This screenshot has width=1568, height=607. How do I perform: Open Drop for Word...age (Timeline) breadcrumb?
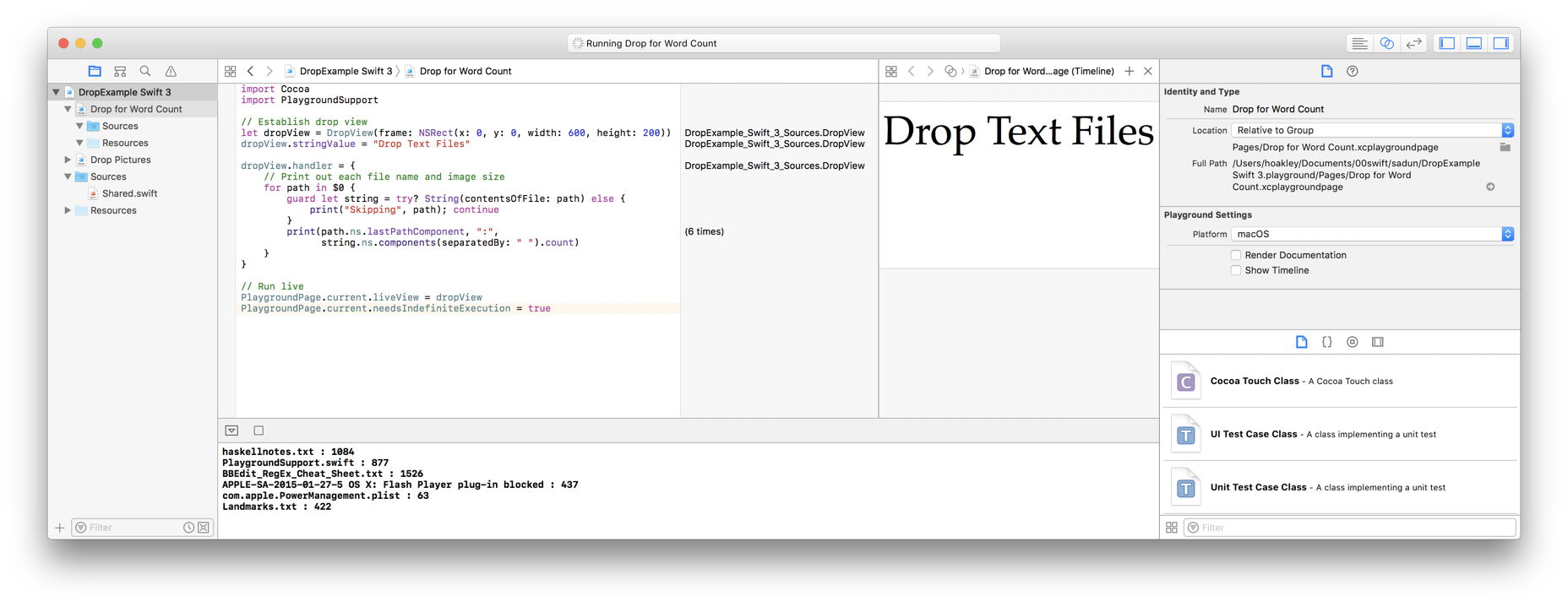1043,71
